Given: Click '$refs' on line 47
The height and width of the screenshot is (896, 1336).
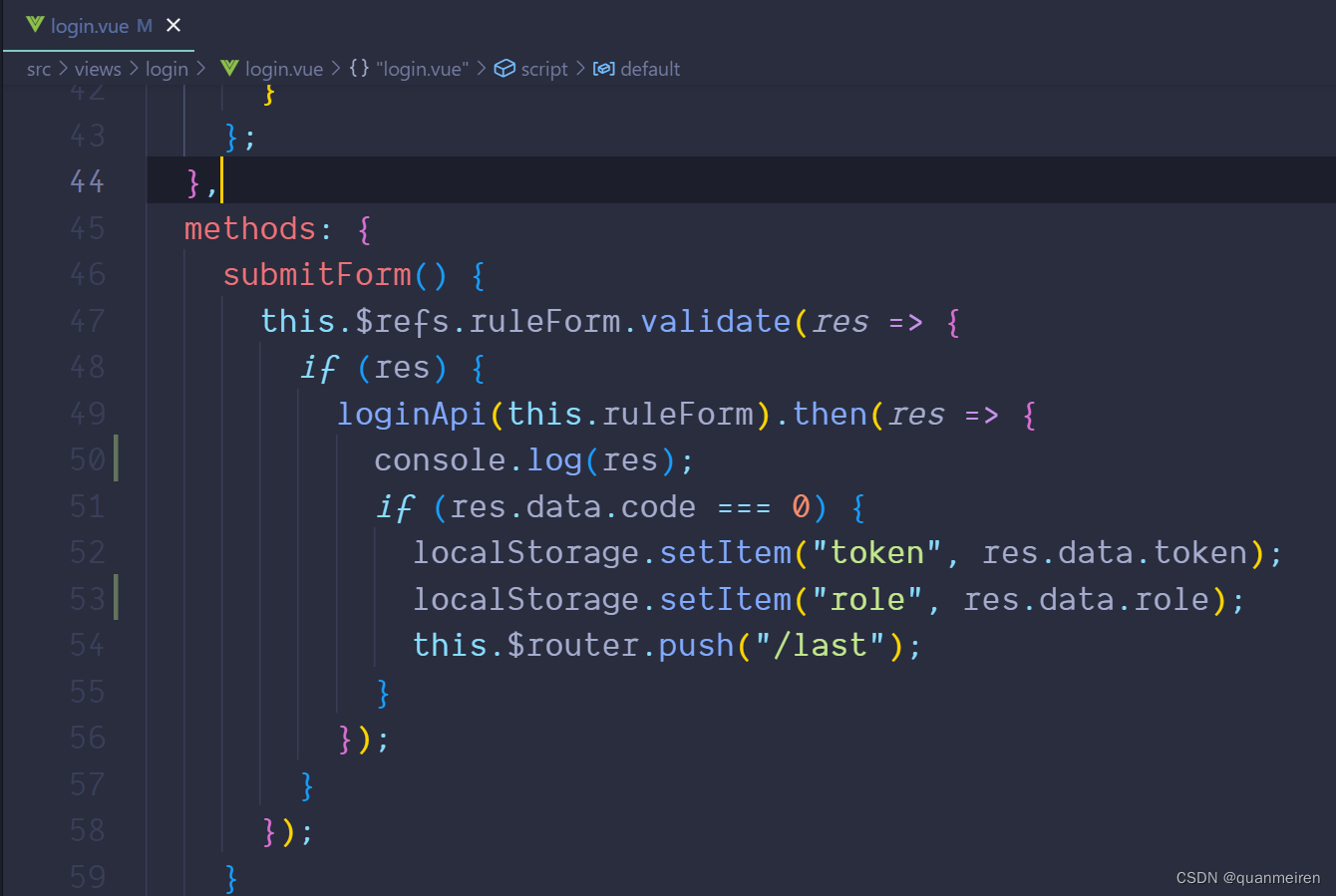Looking at the screenshot, I should pos(403,321).
